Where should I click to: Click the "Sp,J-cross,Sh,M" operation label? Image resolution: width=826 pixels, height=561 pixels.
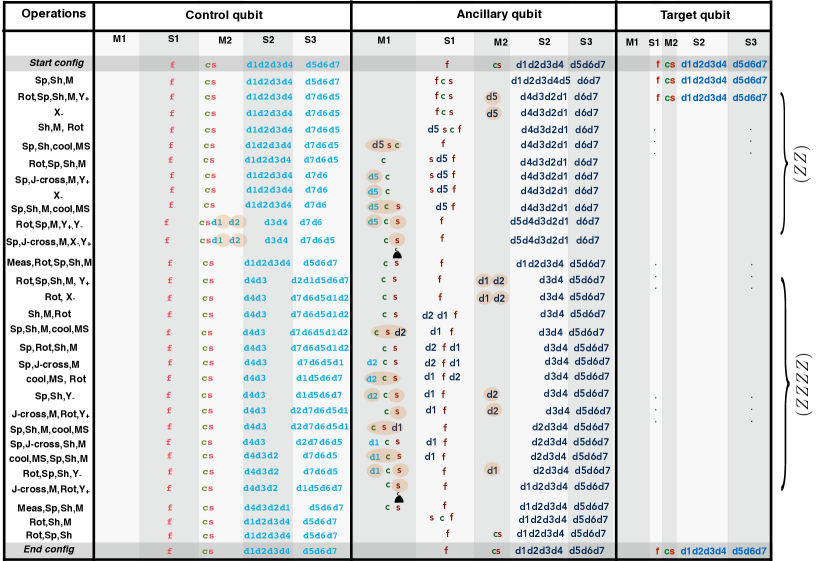point(48,444)
